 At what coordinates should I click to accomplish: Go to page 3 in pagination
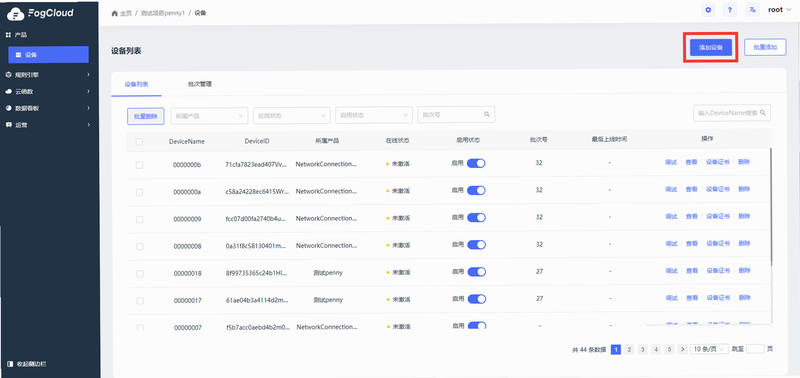(643, 349)
